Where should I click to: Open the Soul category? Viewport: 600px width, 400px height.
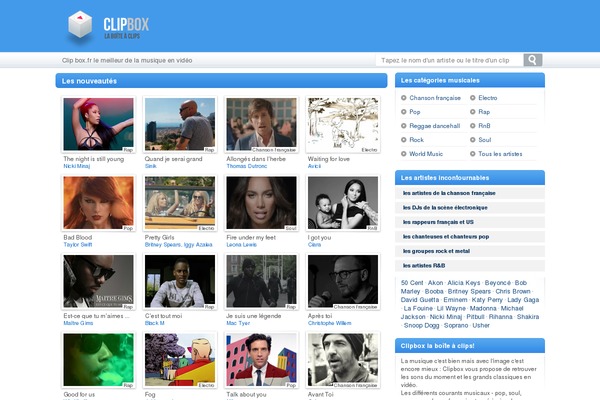pos(484,140)
